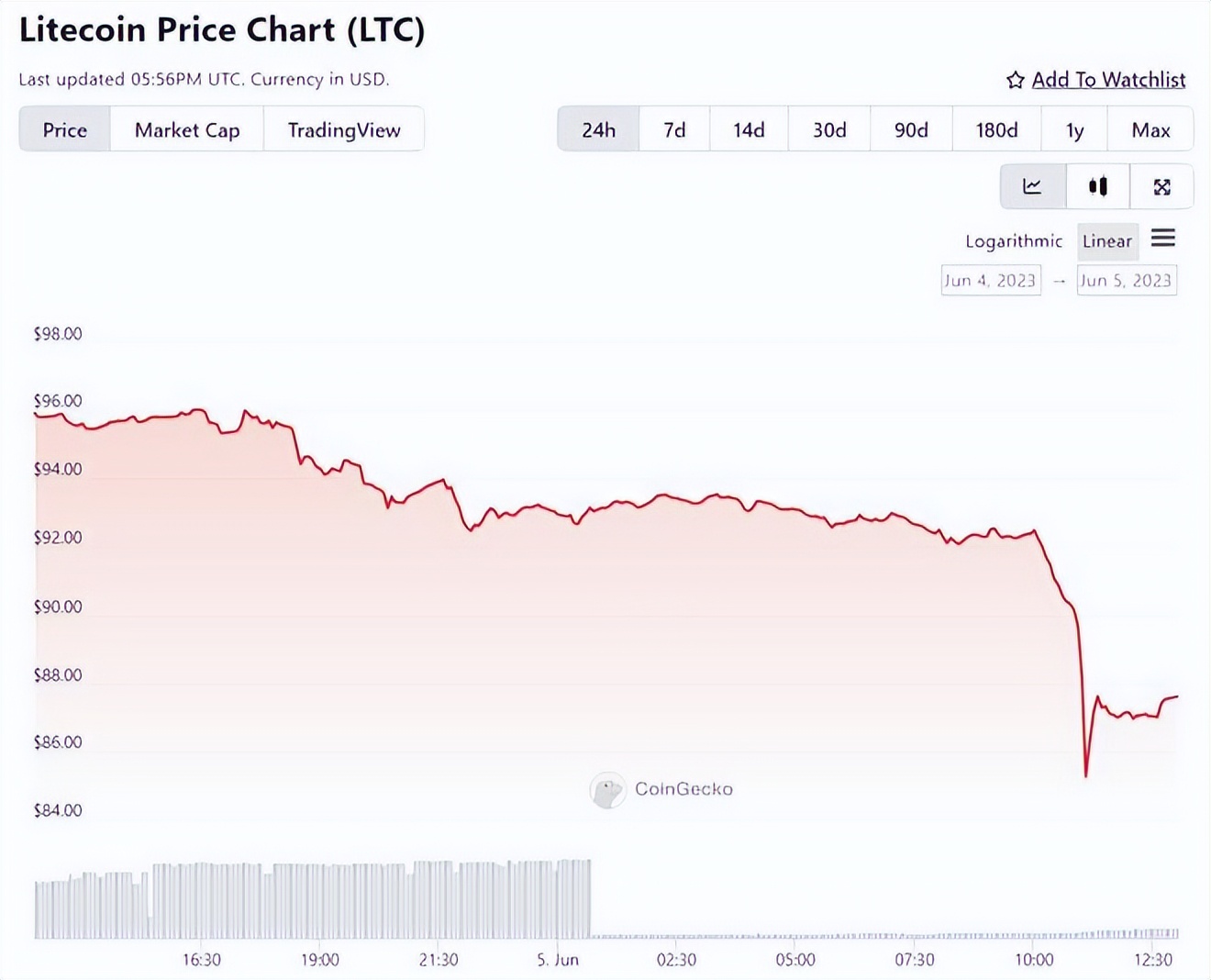This screenshot has height=980, width=1211.
Task: Click the price line at 10:00
Action: coord(1033,530)
